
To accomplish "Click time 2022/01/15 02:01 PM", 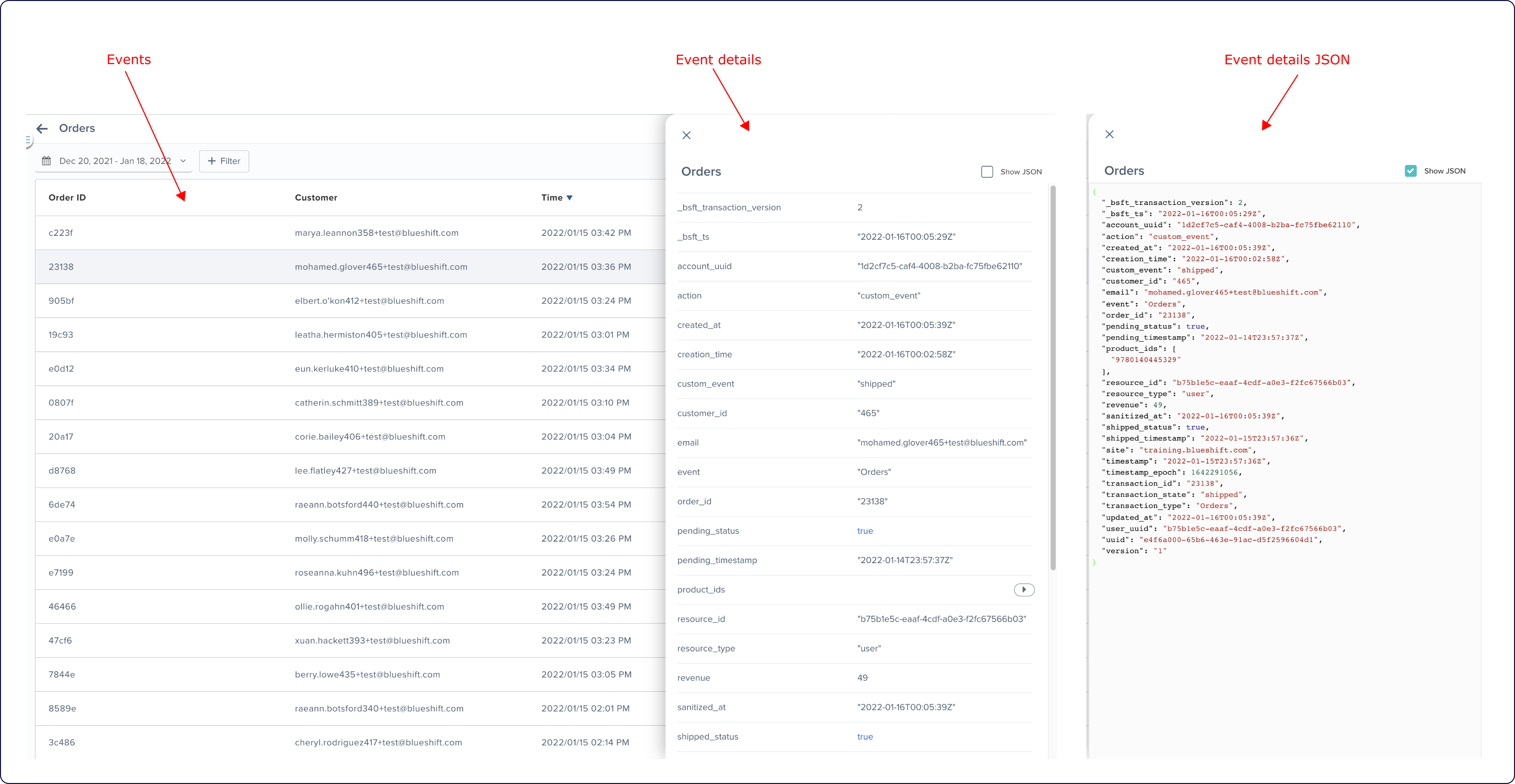I will [x=585, y=709].
